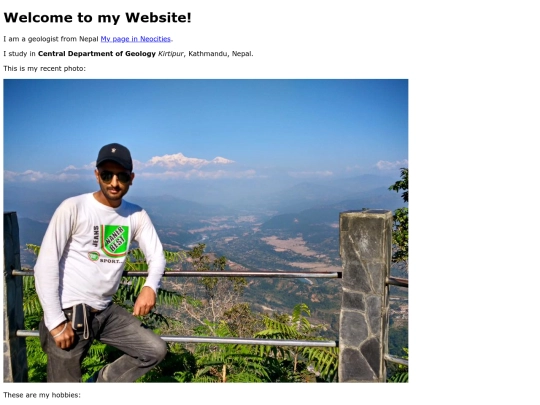Click the "These are my hobbies:" text
This screenshot has width=540, height=405.
coord(42,395)
